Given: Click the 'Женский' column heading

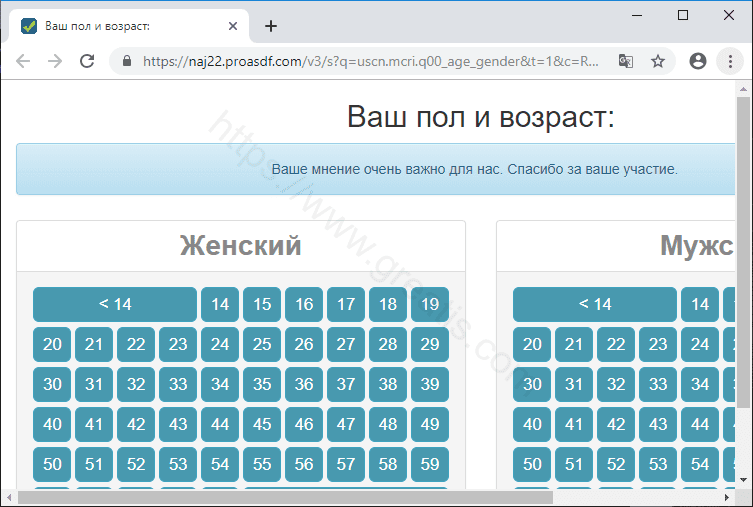Looking at the screenshot, I should (241, 245).
